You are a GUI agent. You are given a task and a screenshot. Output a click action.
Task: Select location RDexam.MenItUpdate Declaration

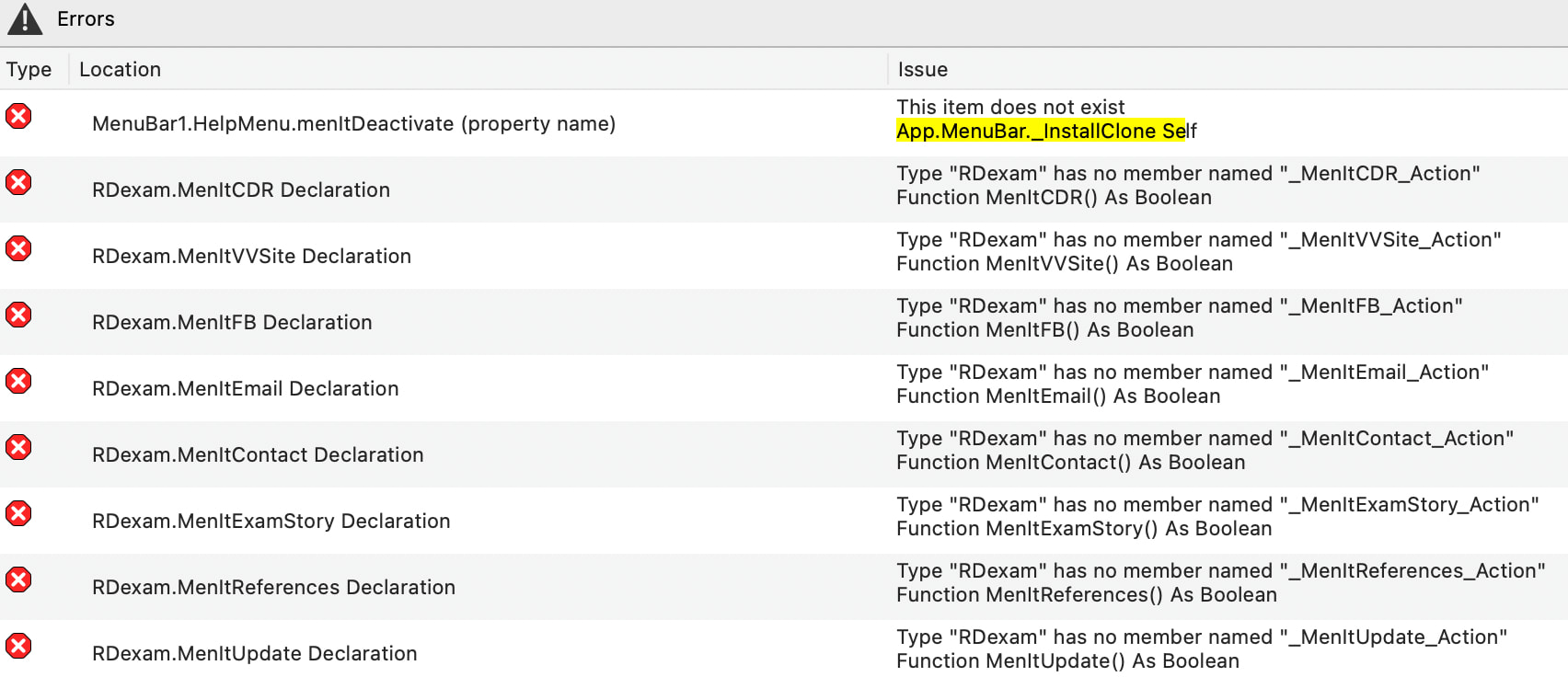coord(255,654)
